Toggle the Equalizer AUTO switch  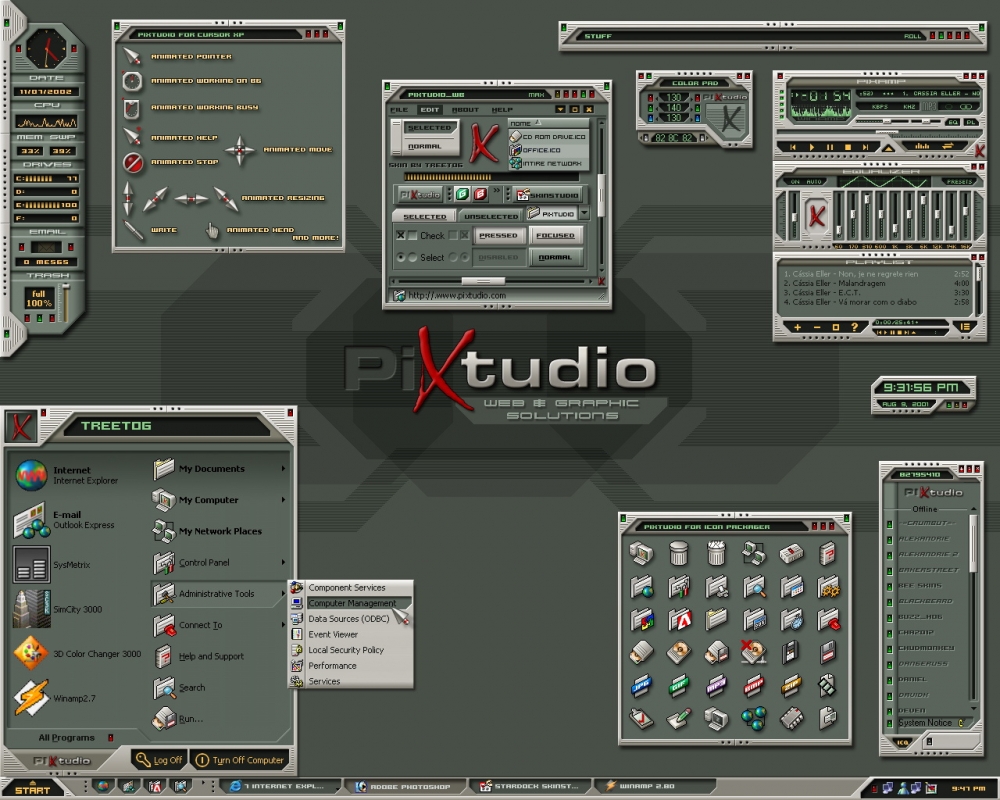click(814, 182)
